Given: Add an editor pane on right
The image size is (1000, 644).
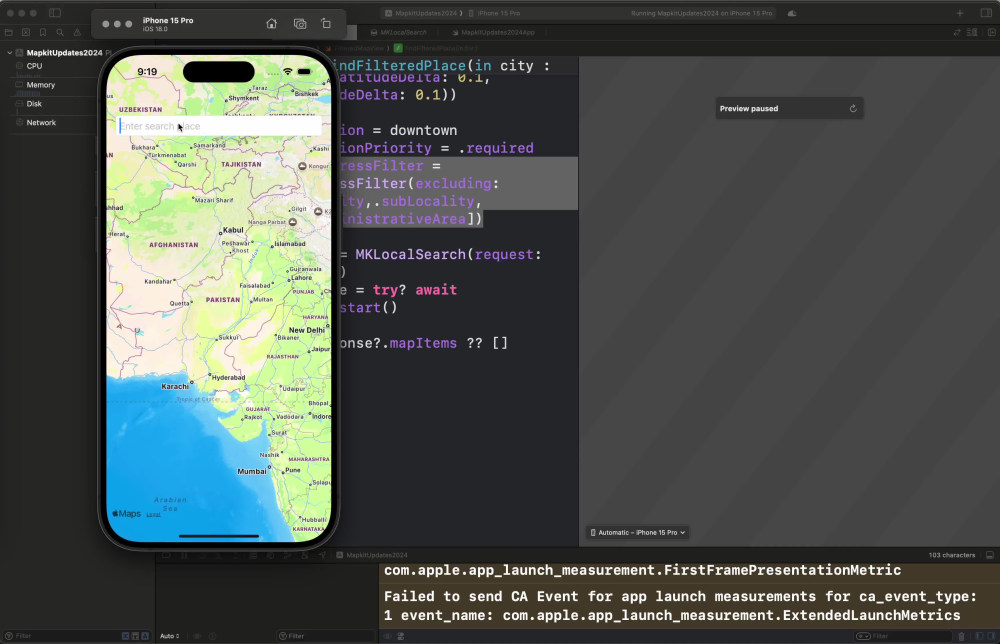Looking at the screenshot, I should pyautogui.click(x=991, y=32).
